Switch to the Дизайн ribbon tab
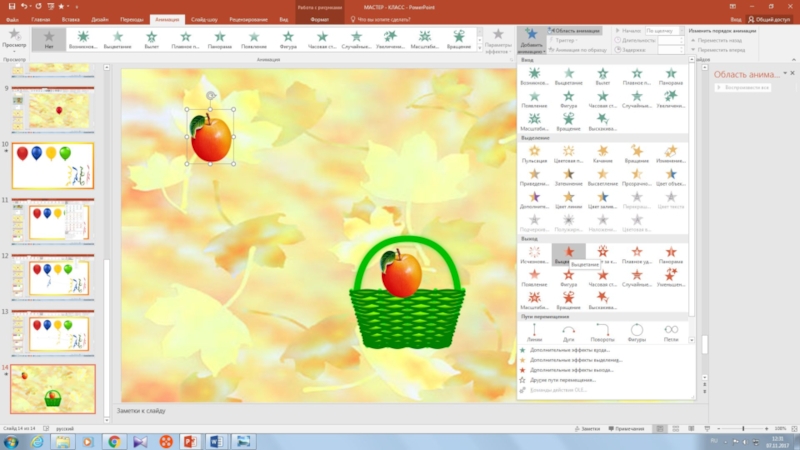This screenshot has width=800, height=450. tap(101, 18)
